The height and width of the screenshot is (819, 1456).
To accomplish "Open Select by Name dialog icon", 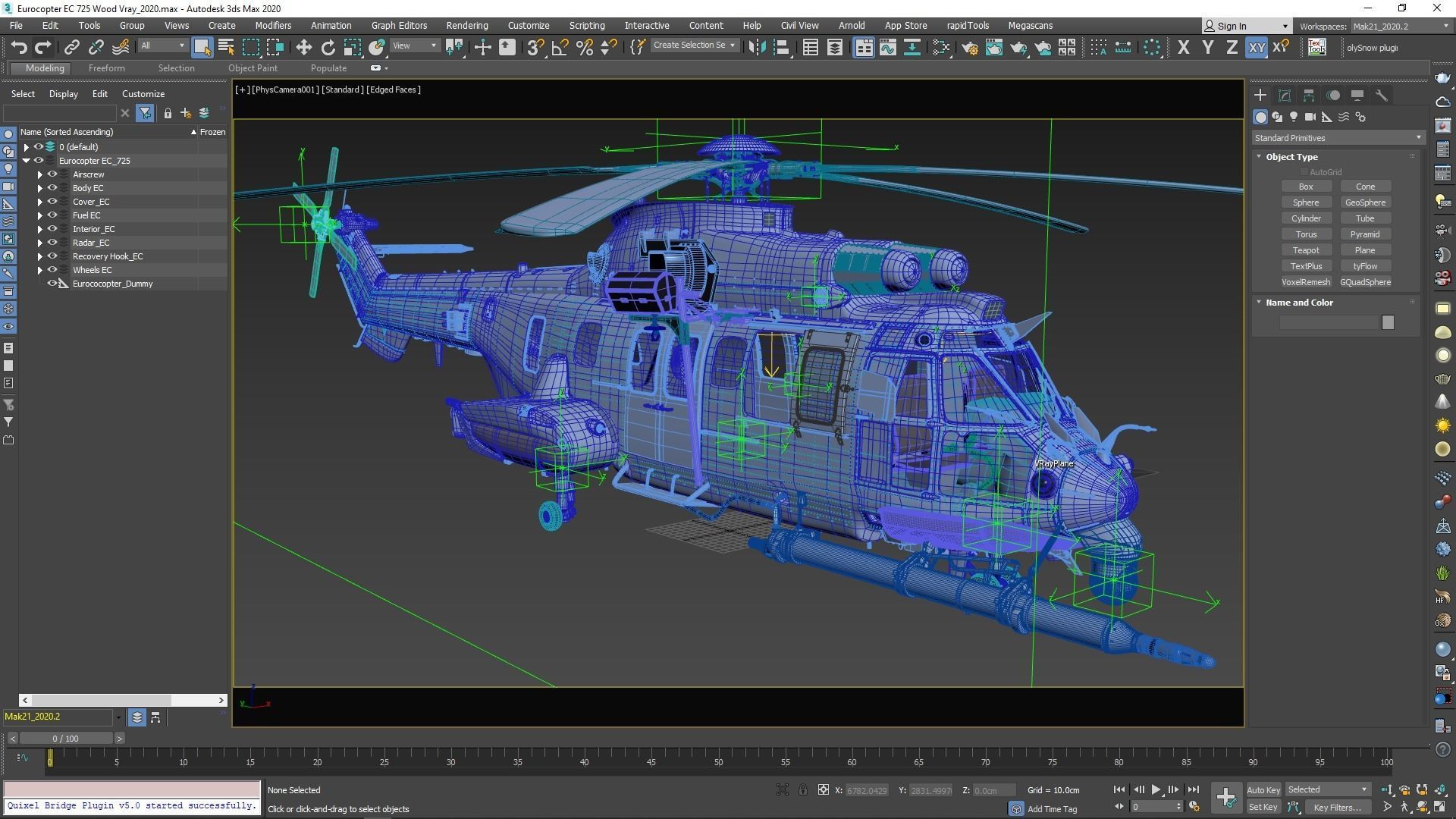I will coord(226,48).
